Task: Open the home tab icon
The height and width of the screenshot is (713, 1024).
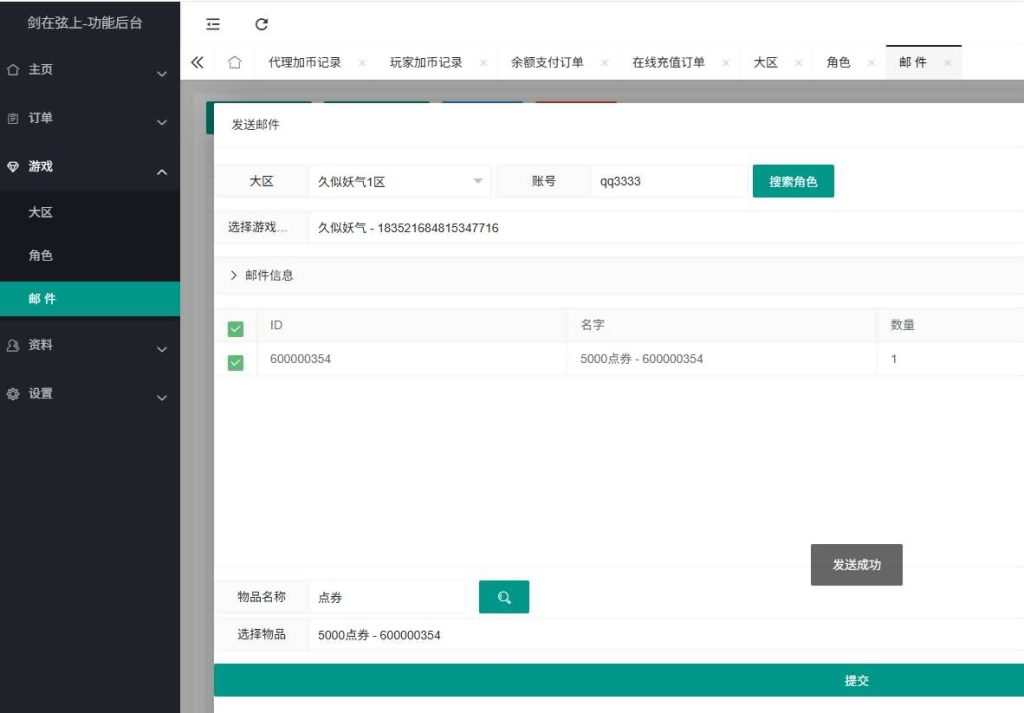Action: [234, 63]
